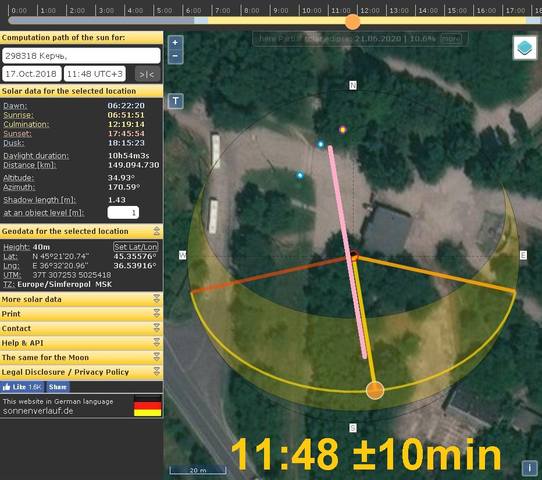The height and width of the screenshot is (480, 542).
Task: Select the decimal longitude 36.53916°
Action: [x=135, y=266]
